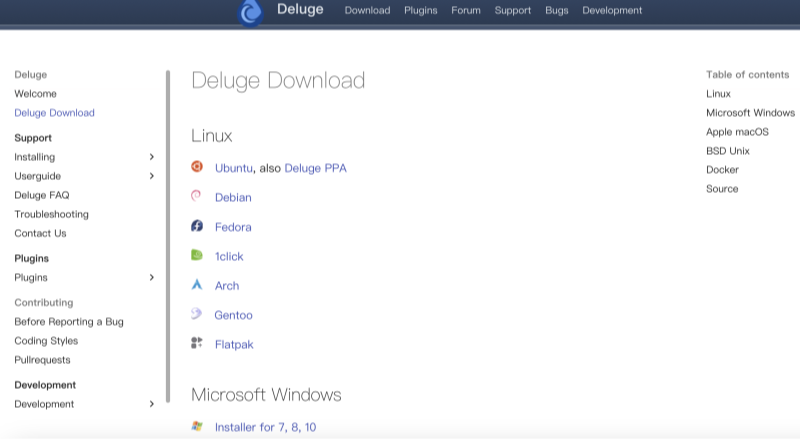Open Pullrequests page in sidebar

[x=42, y=360]
